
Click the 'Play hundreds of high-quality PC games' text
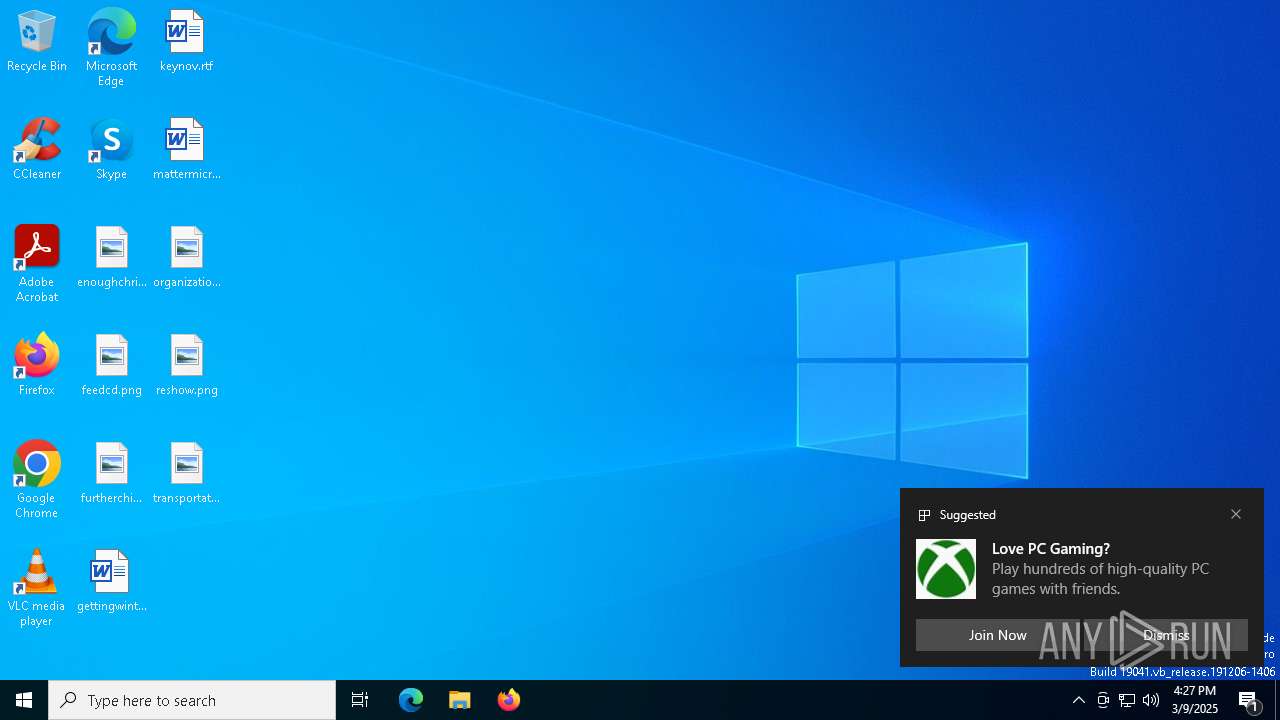pos(1100,578)
